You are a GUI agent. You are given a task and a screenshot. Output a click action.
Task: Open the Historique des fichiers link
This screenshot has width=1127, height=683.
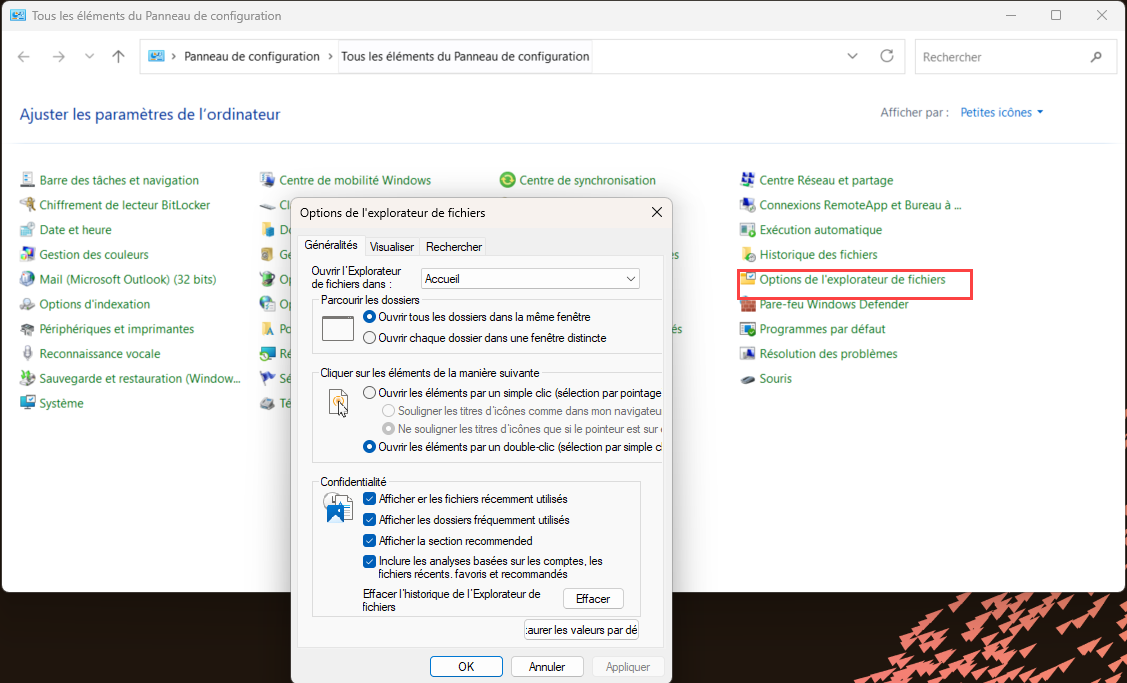click(818, 255)
